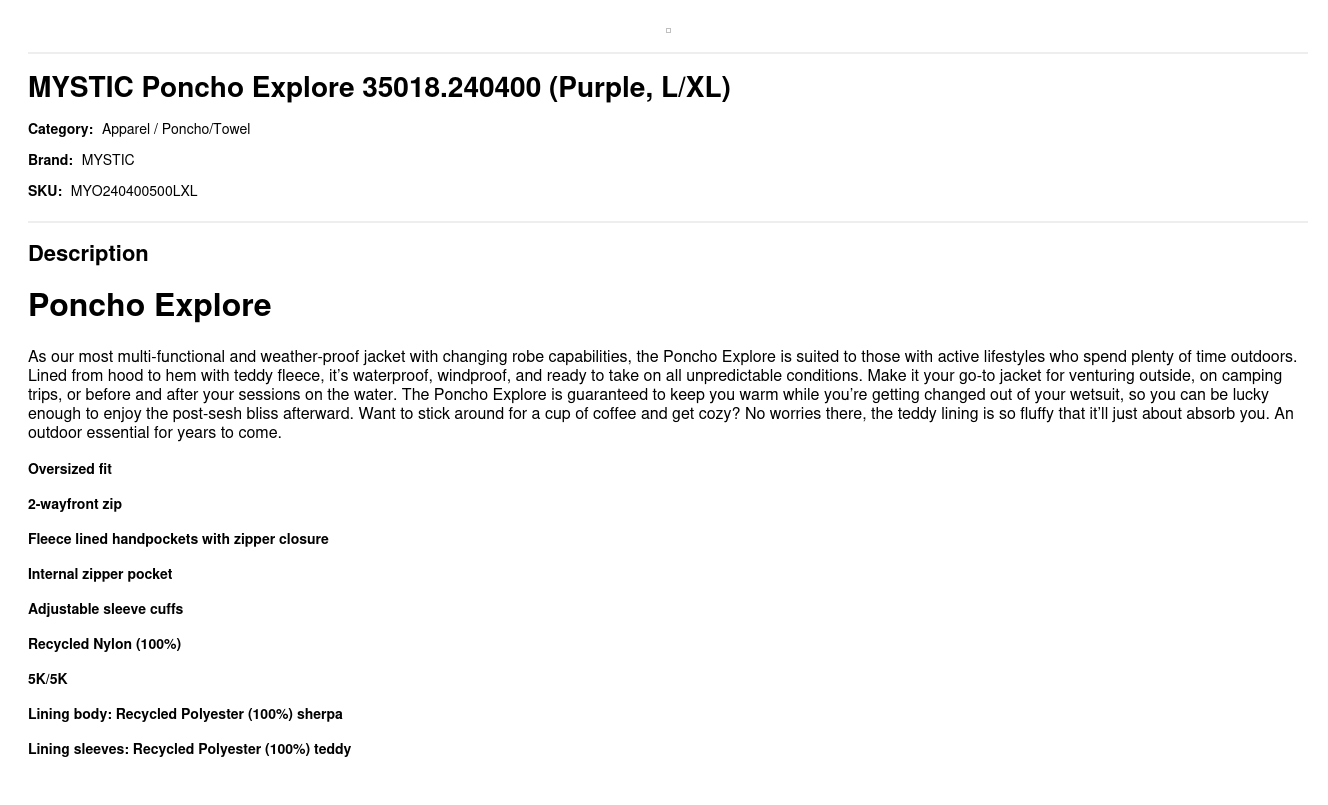Click Fleece lined handpockets feature text

pyautogui.click(x=178, y=540)
